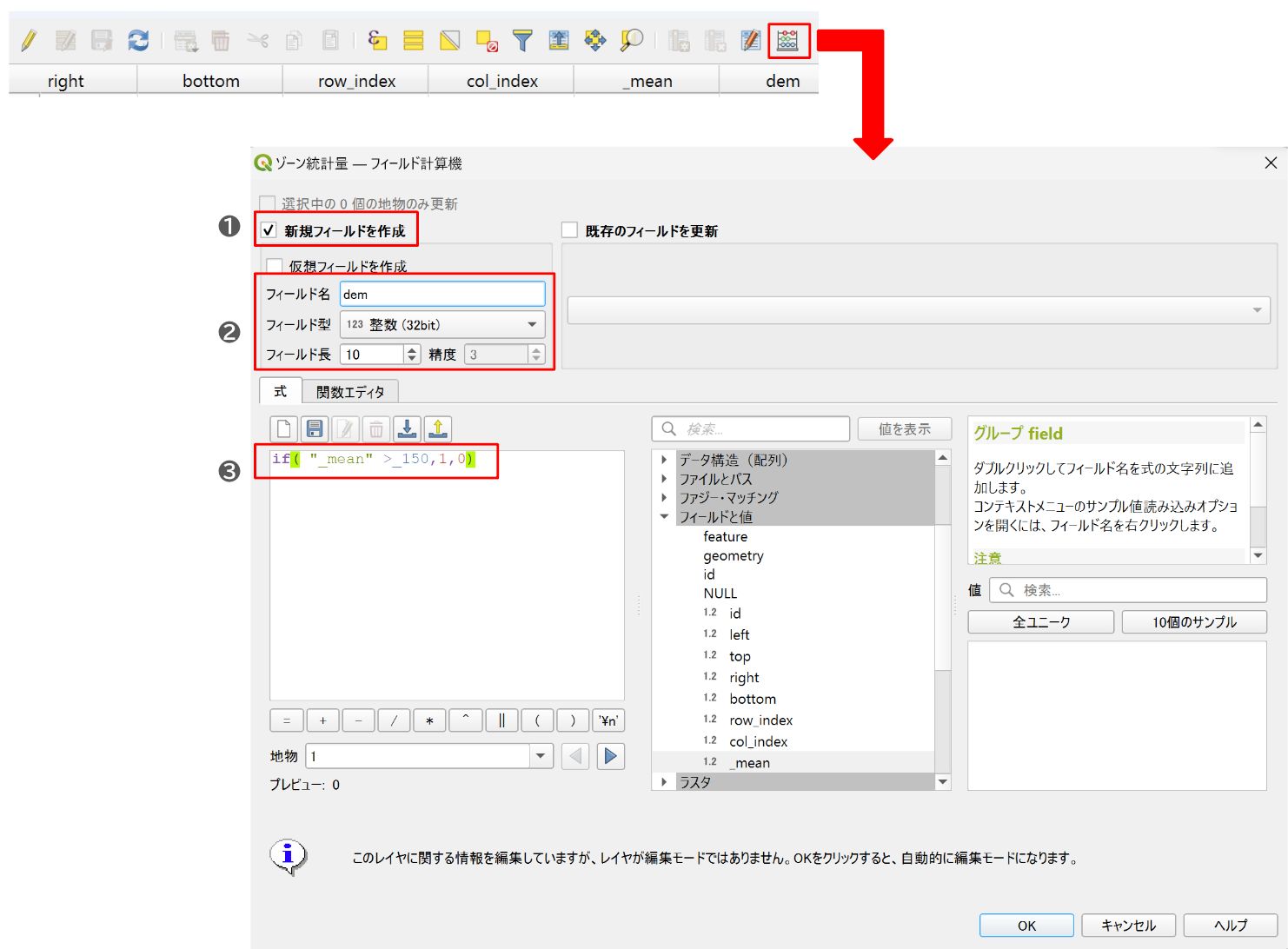Insert the || concatenation operator button
This screenshot has height=949, width=1288.
click(501, 720)
